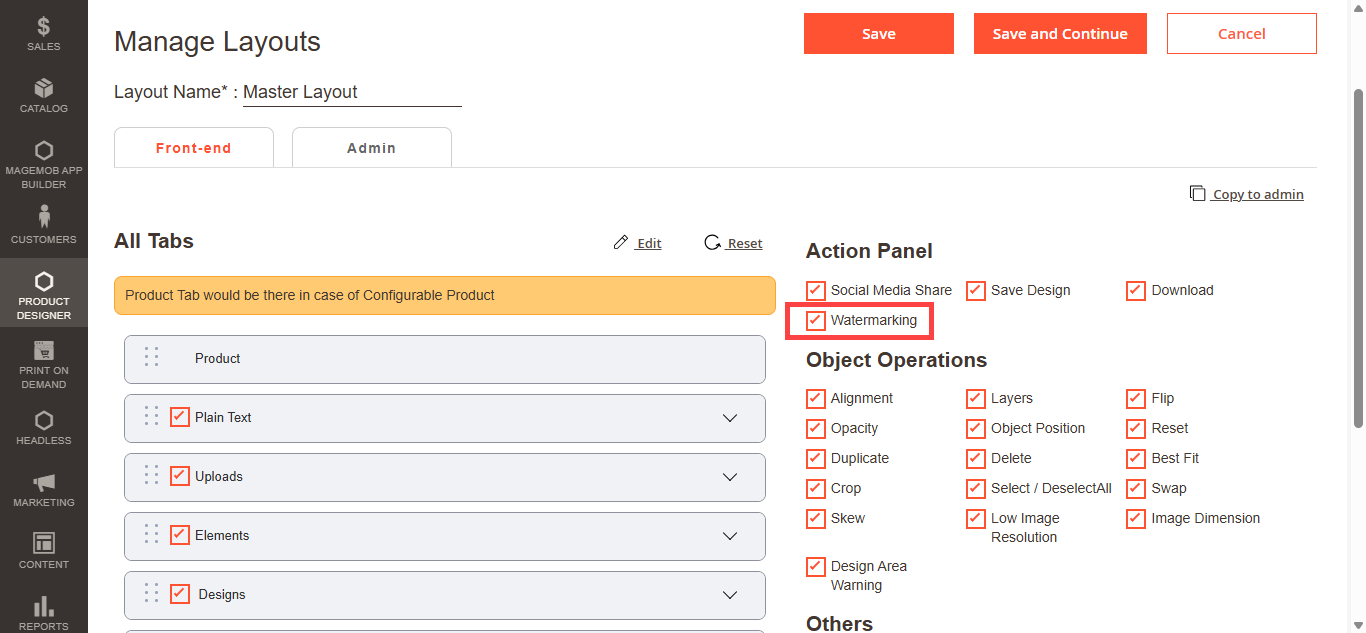Open Magemob App Builder icon
The width and height of the screenshot is (1366, 633).
click(x=43, y=151)
